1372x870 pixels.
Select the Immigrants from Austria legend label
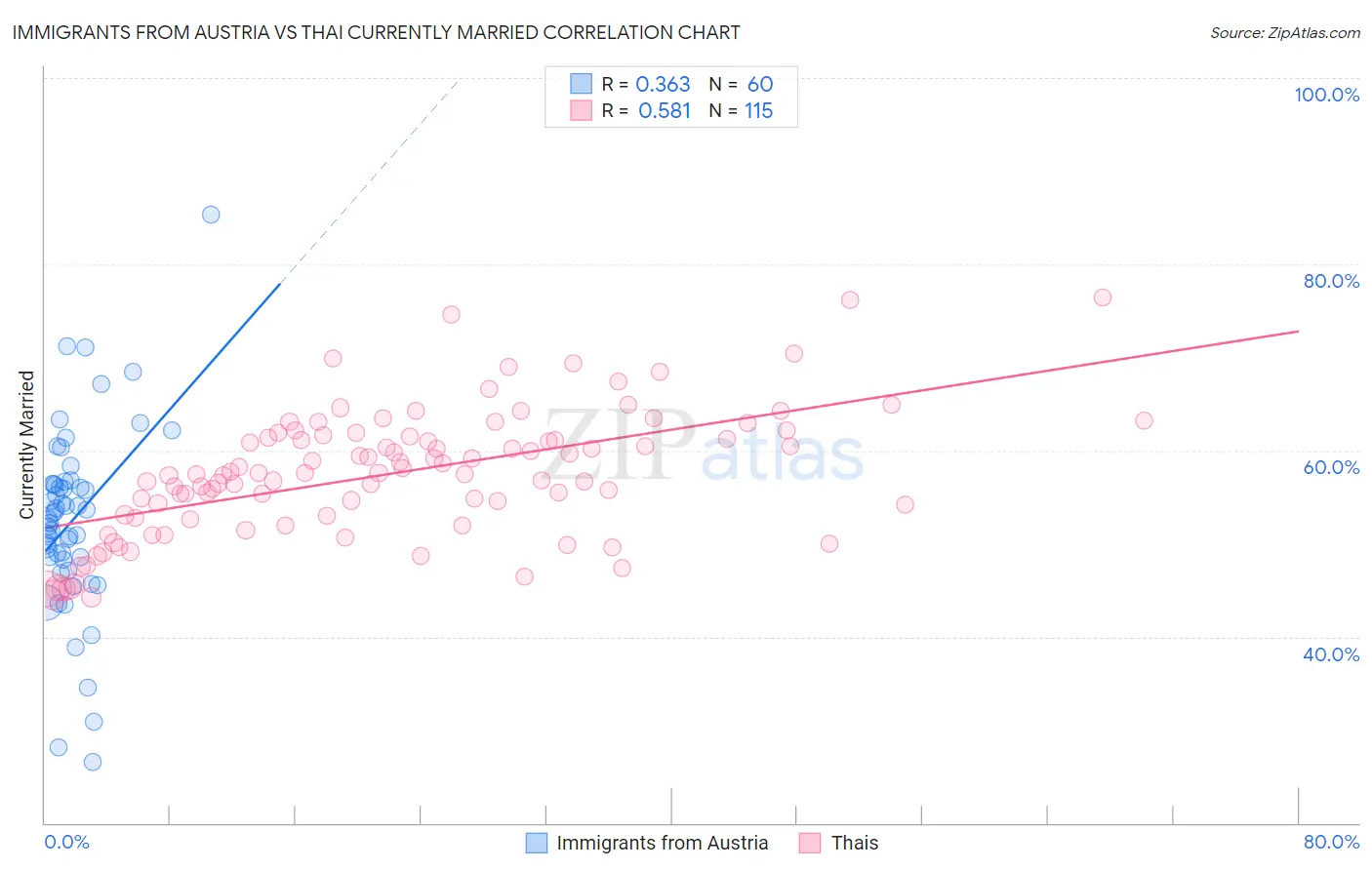pos(663,843)
